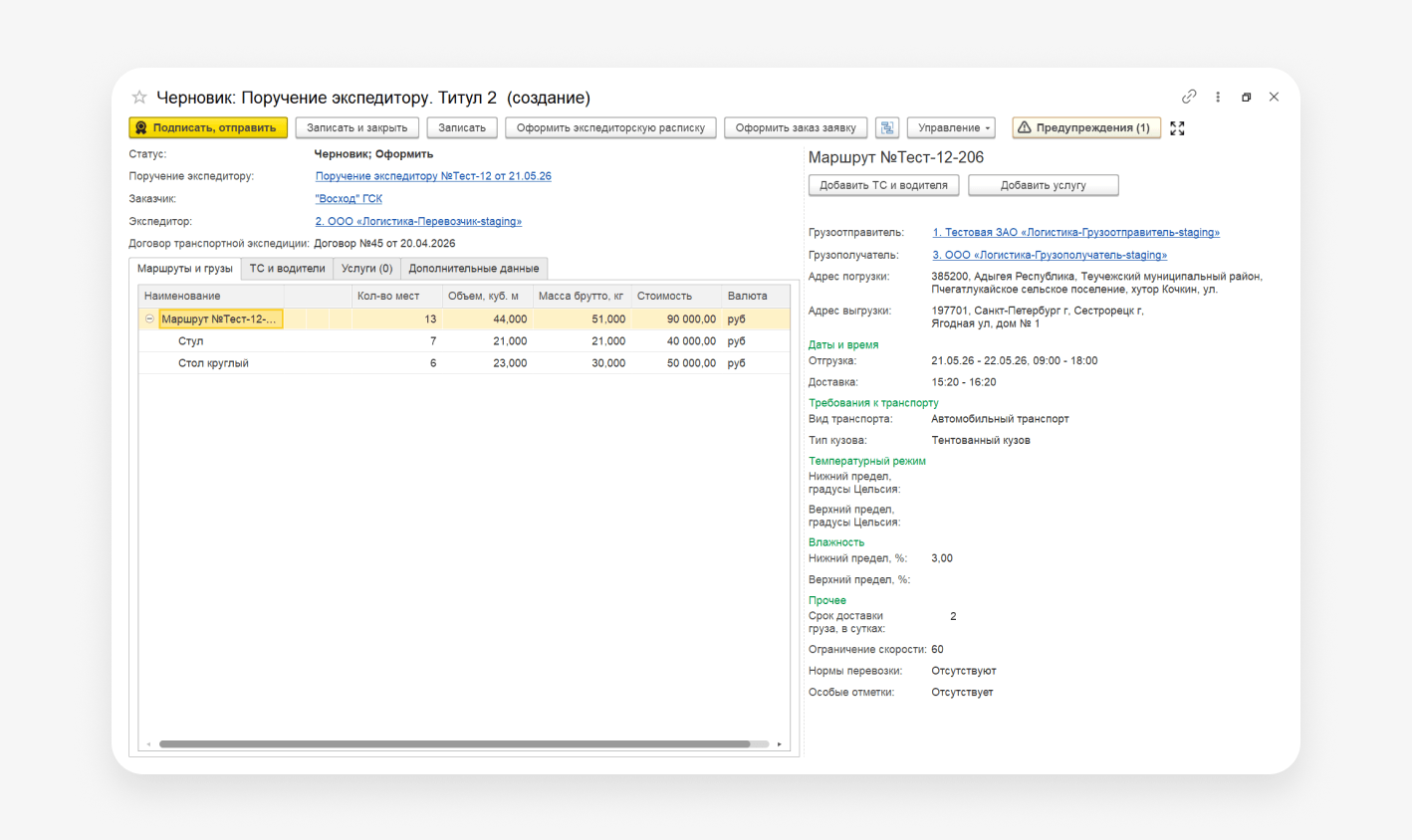This screenshot has width=1412, height=840.
Task: Click the 40 000,00 cost cell for Стул
Action: tap(677, 341)
